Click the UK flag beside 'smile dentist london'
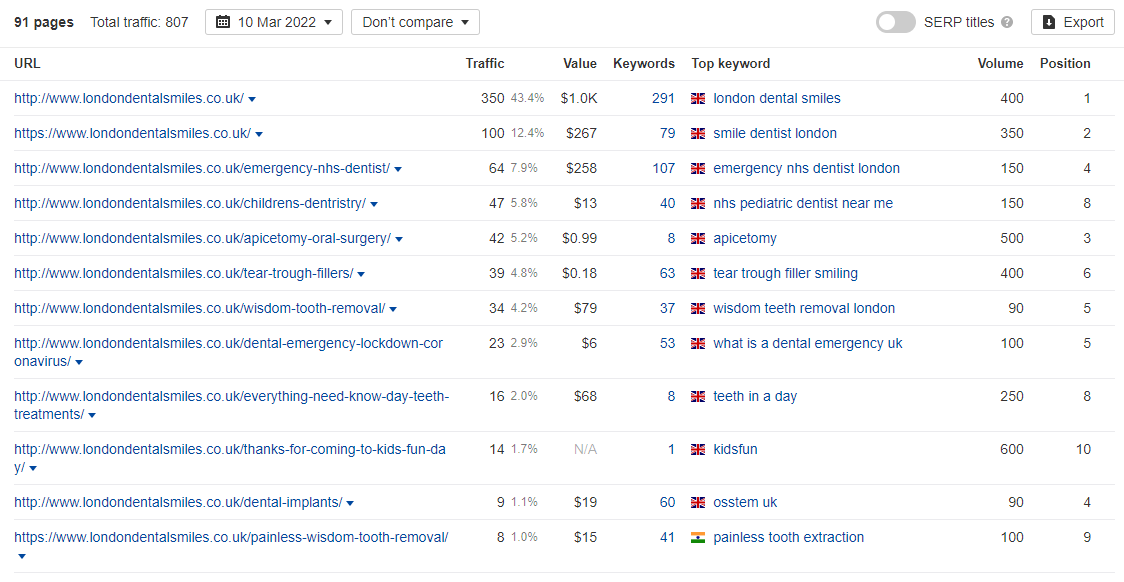 698,134
